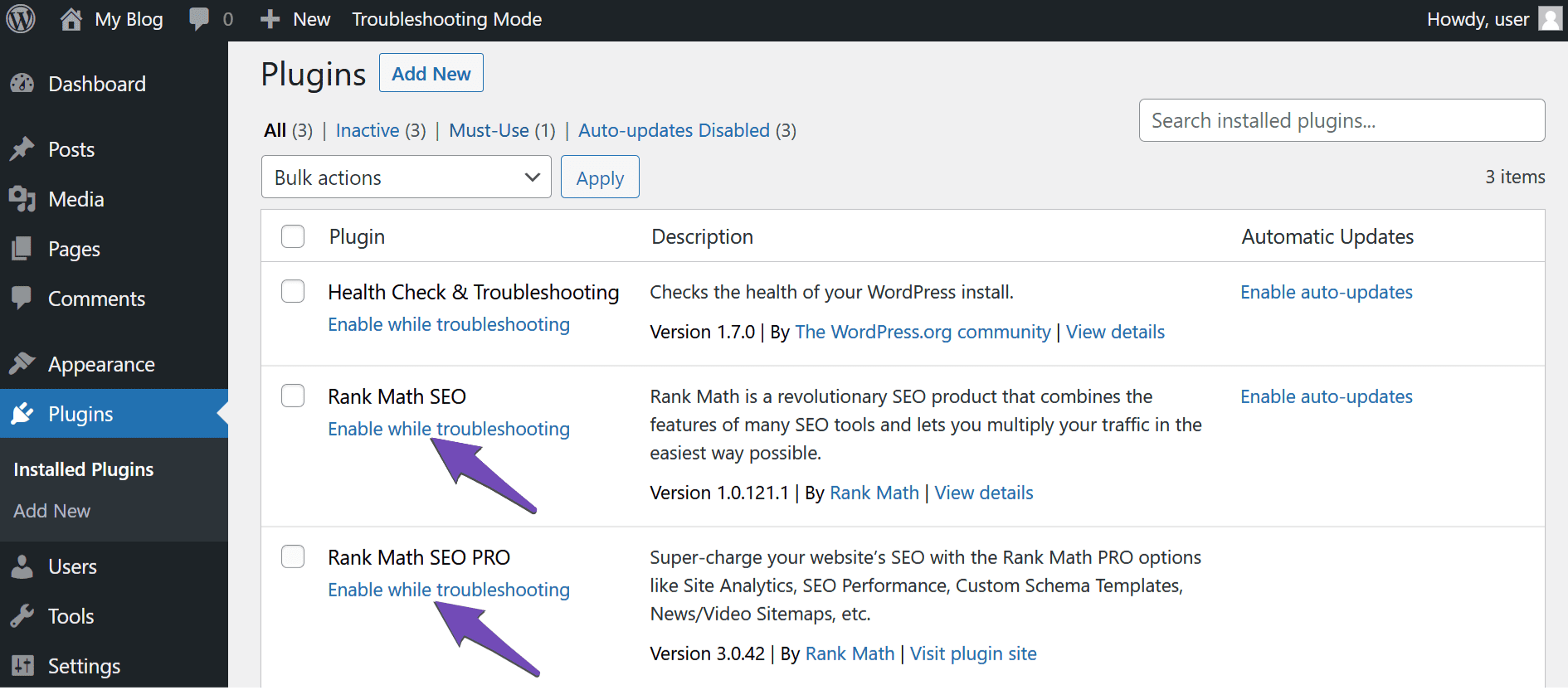Viewport: 1568px width, 695px height.
Task: Visit plugin site for Rank Math SEO PRO
Action: click(973, 654)
